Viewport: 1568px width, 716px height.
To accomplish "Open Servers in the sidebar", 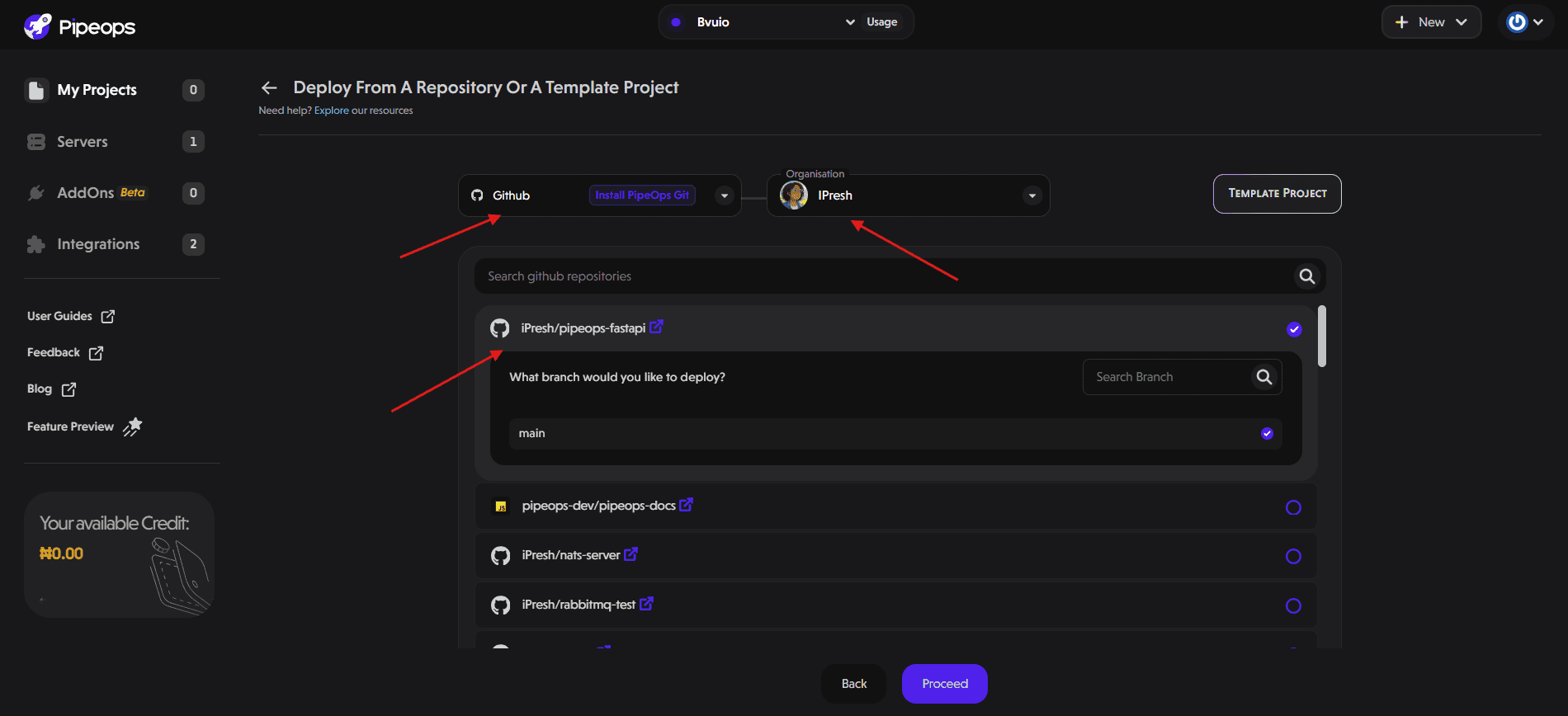I will (115, 142).
